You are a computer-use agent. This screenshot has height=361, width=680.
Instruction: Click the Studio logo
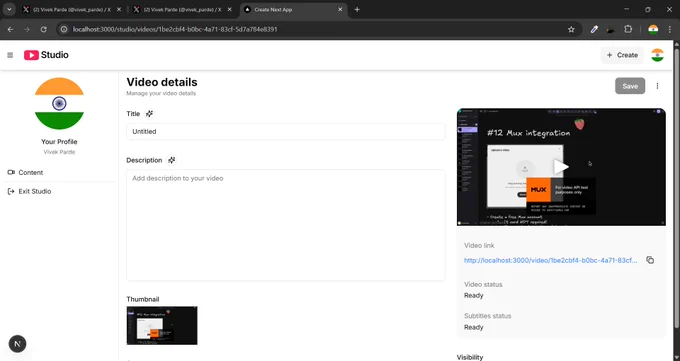[x=46, y=55]
